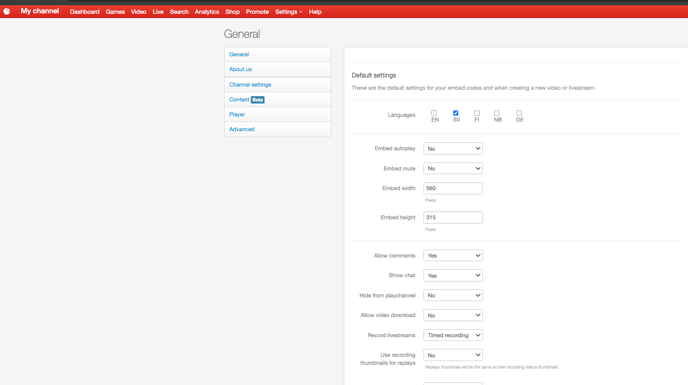Open the Embed mute dropdown
The height and width of the screenshot is (385, 688).
453,168
